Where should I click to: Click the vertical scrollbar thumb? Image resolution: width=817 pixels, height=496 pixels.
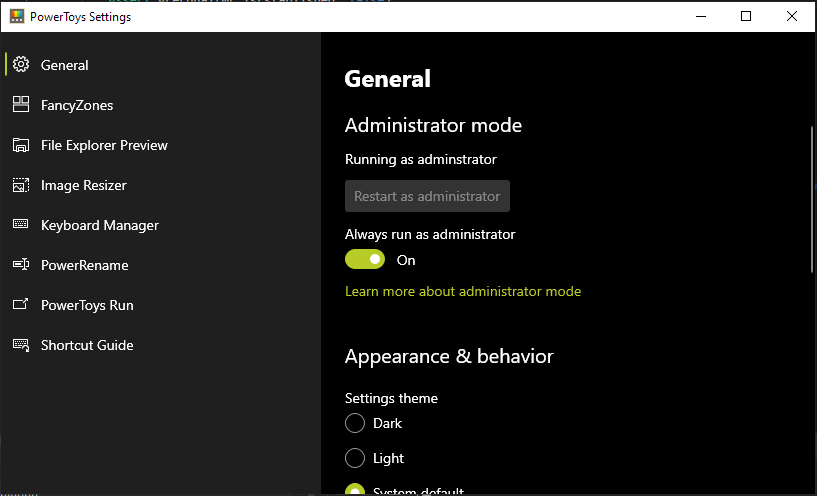coord(811,199)
